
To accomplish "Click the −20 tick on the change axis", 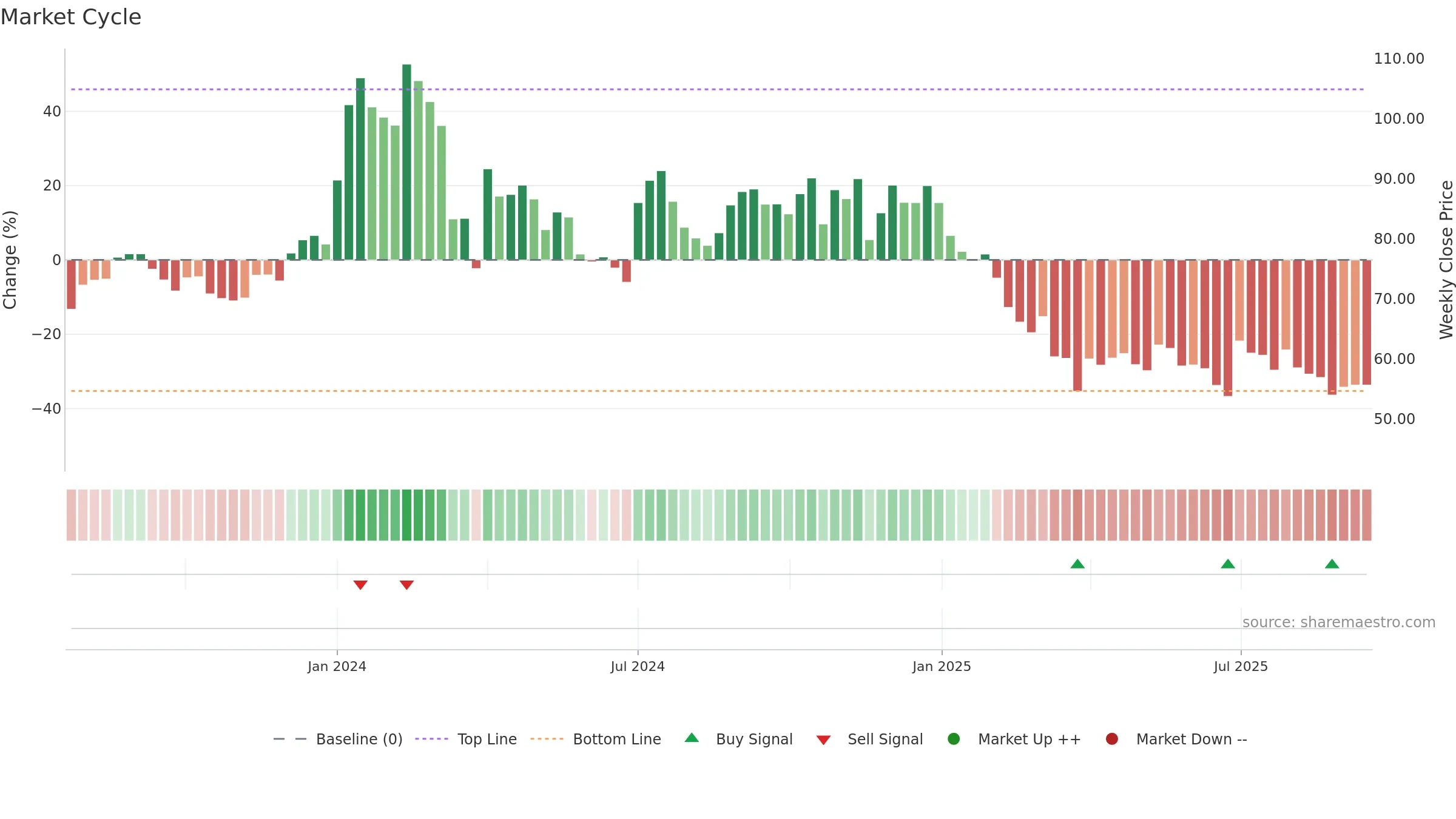I will tap(47, 334).
